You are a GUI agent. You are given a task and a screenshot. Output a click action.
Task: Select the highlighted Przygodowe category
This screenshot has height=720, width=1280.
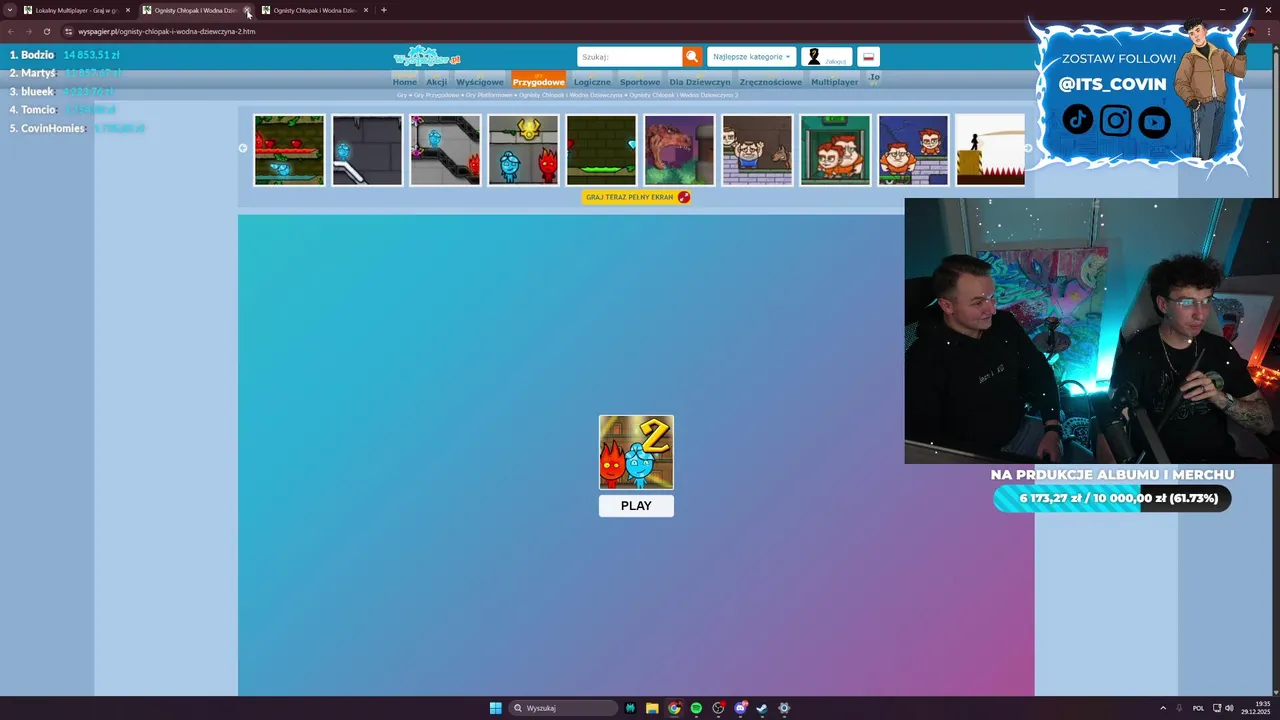pos(538,81)
